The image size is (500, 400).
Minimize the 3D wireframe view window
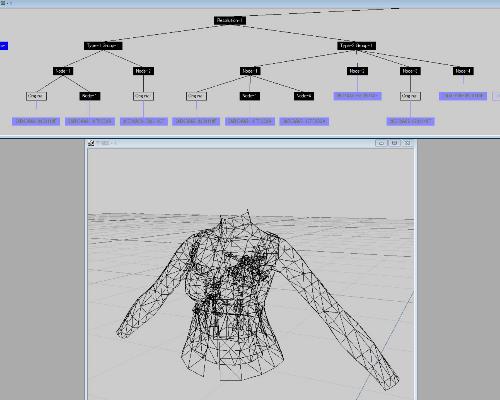[381, 143]
